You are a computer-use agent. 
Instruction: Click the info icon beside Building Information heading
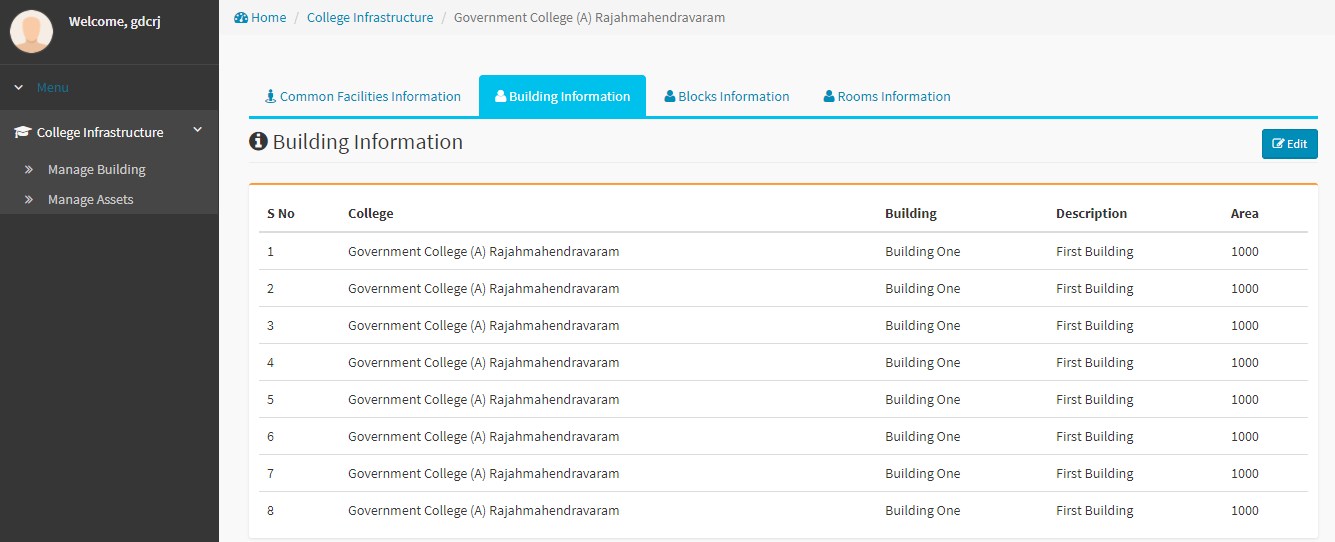point(258,142)
